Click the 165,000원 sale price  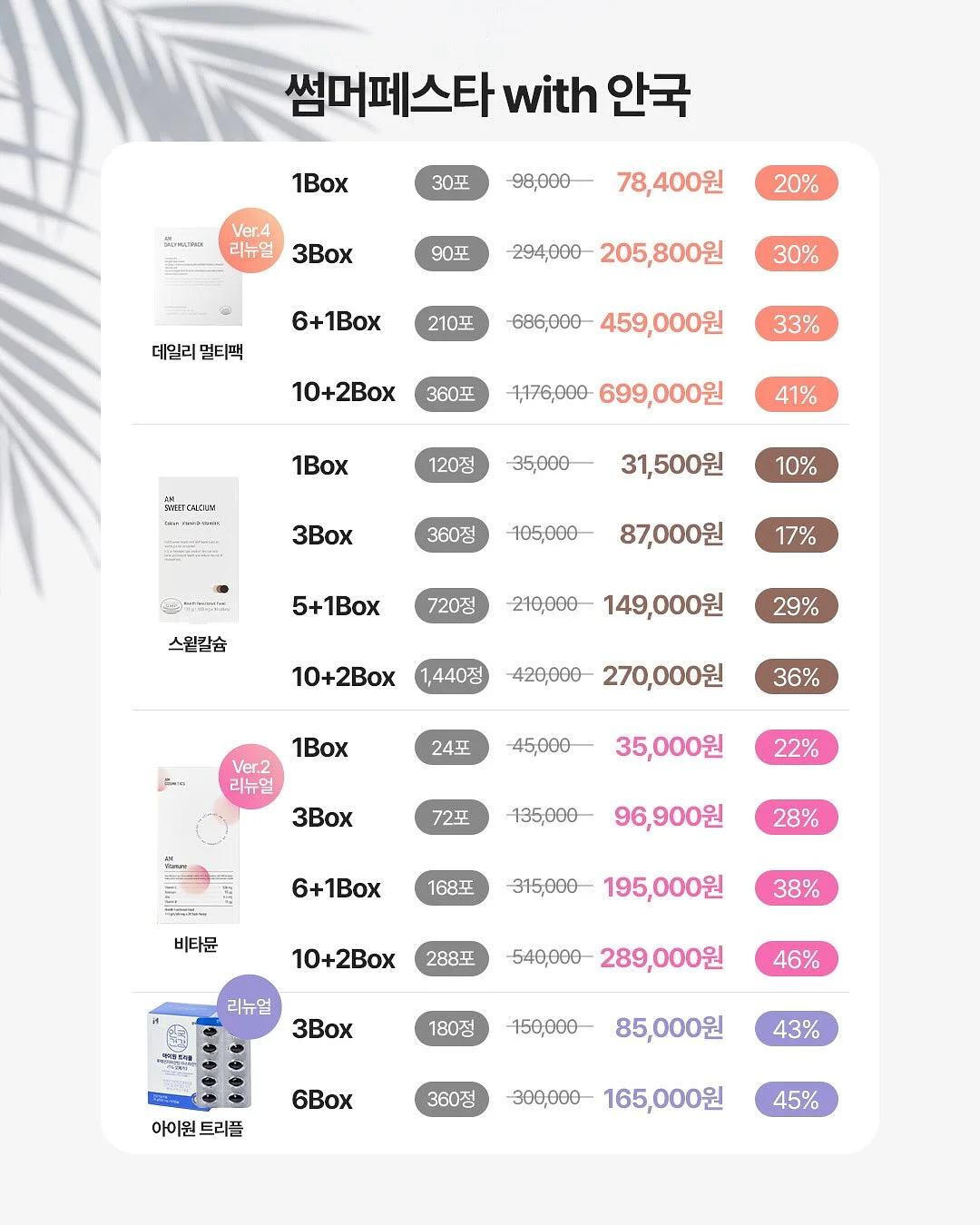[x=663, y=1099]
